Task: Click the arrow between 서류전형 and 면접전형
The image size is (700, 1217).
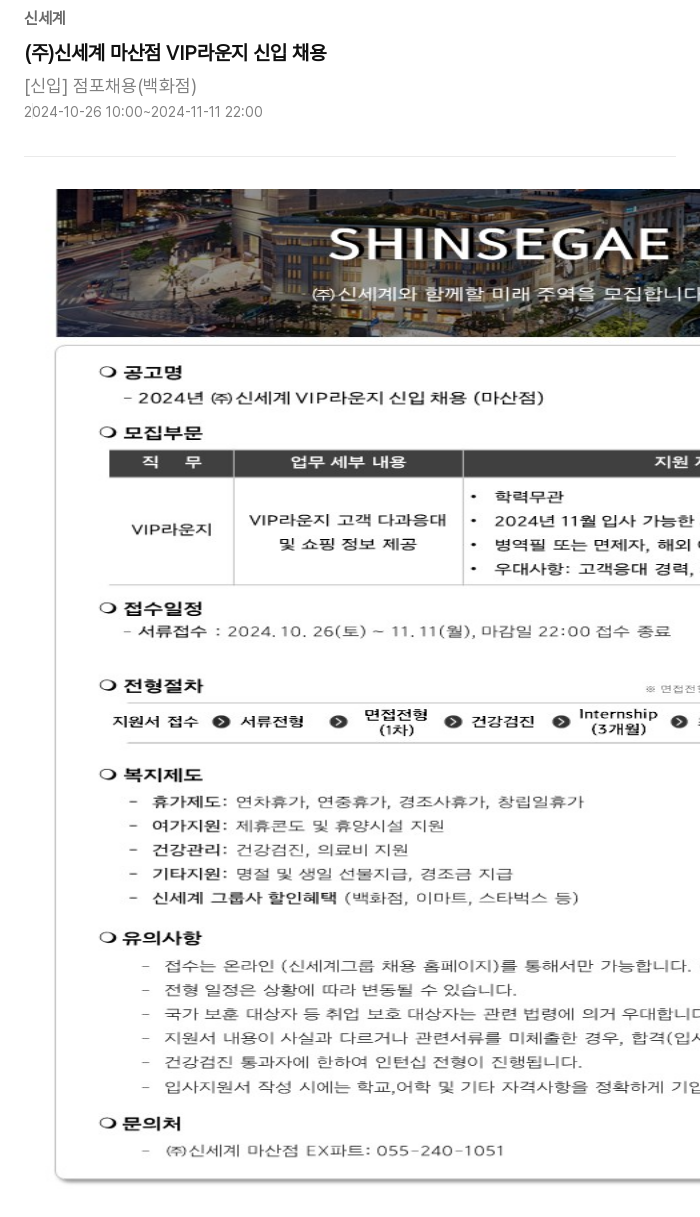Action: click(x=339, y=722)
